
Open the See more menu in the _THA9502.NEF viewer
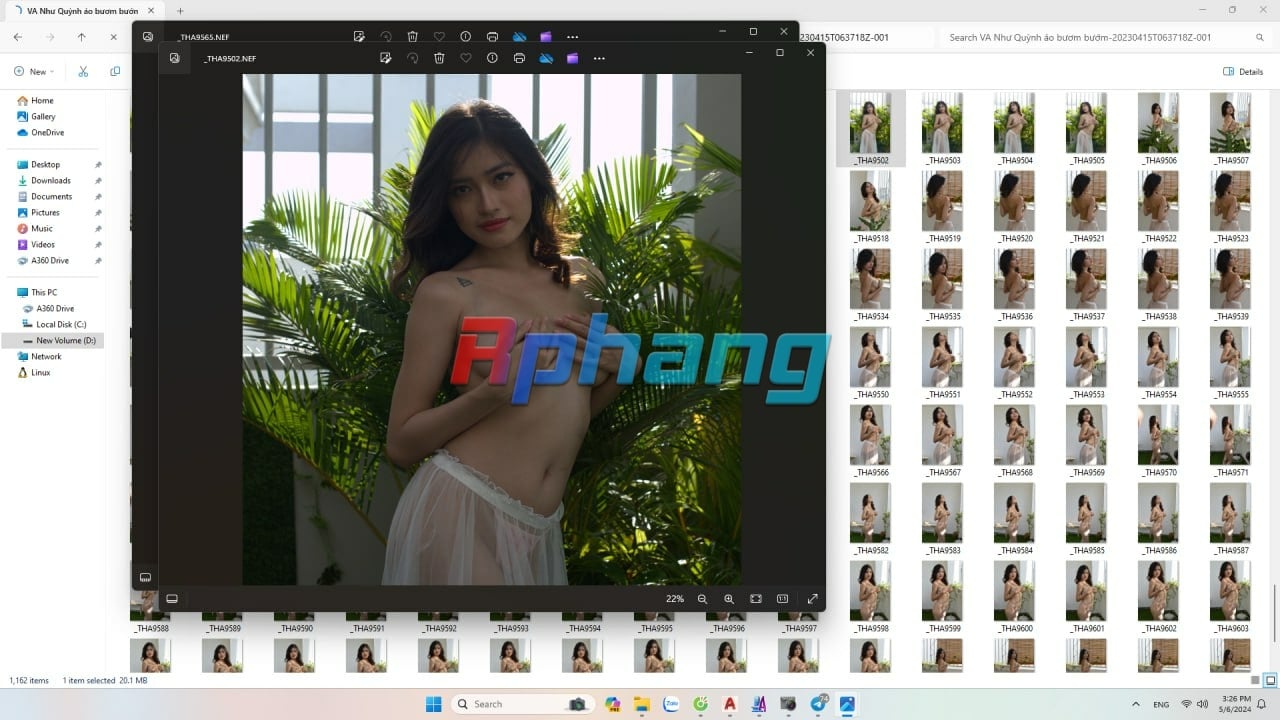[x=599, y=58]
